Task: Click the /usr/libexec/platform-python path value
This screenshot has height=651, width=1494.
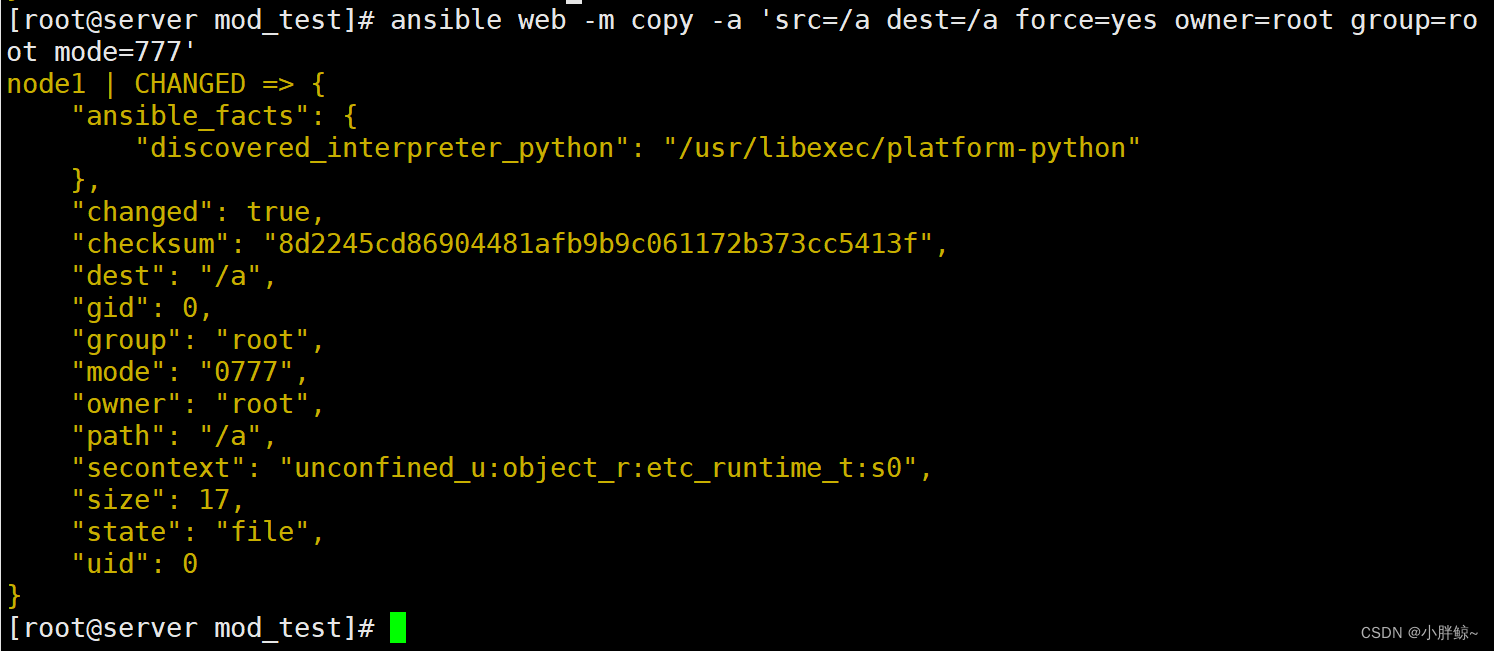Action: tap(902, 148)
